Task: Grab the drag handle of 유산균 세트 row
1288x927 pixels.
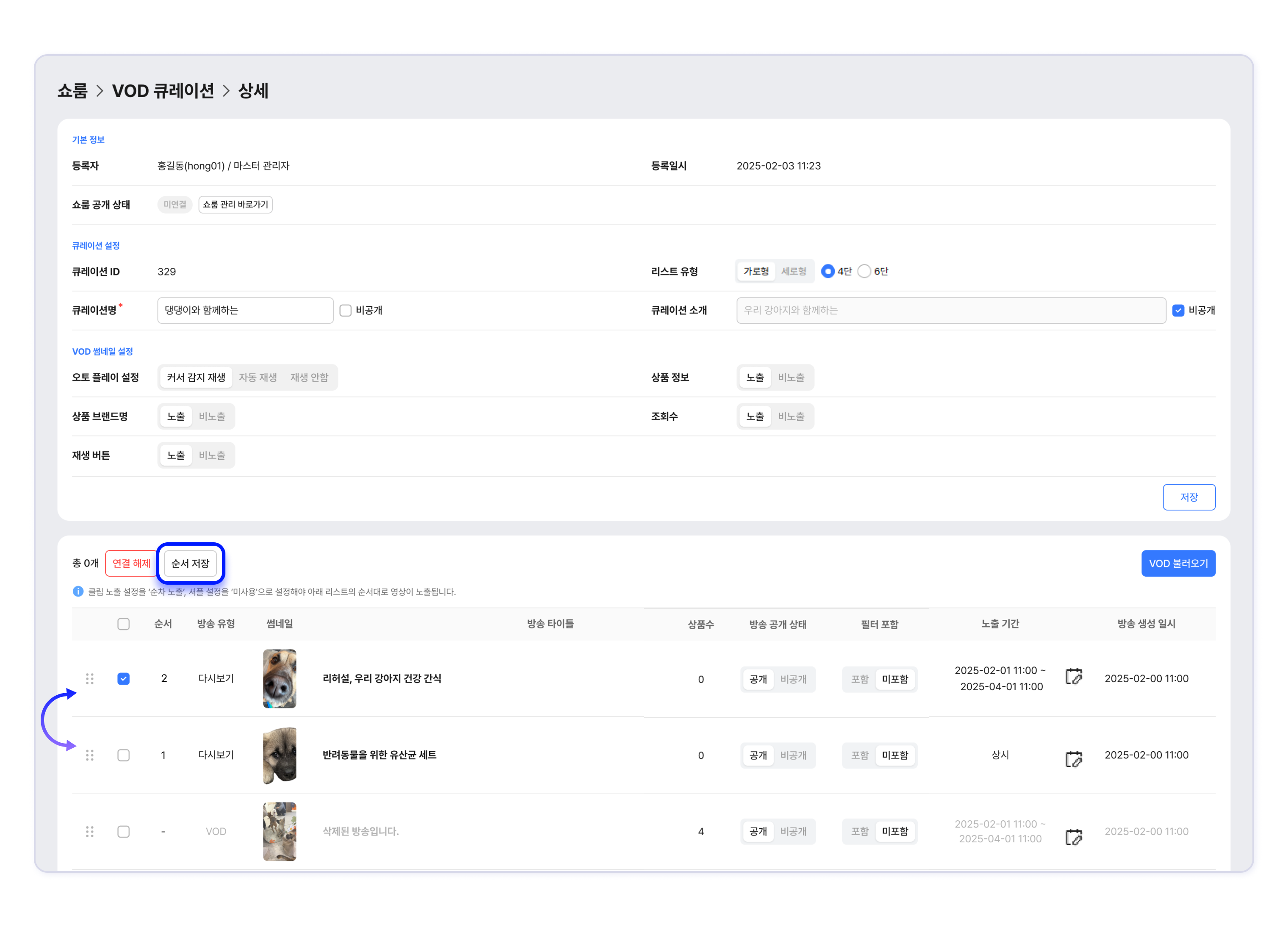Action: pyautogui.click(x=90, y=755)
